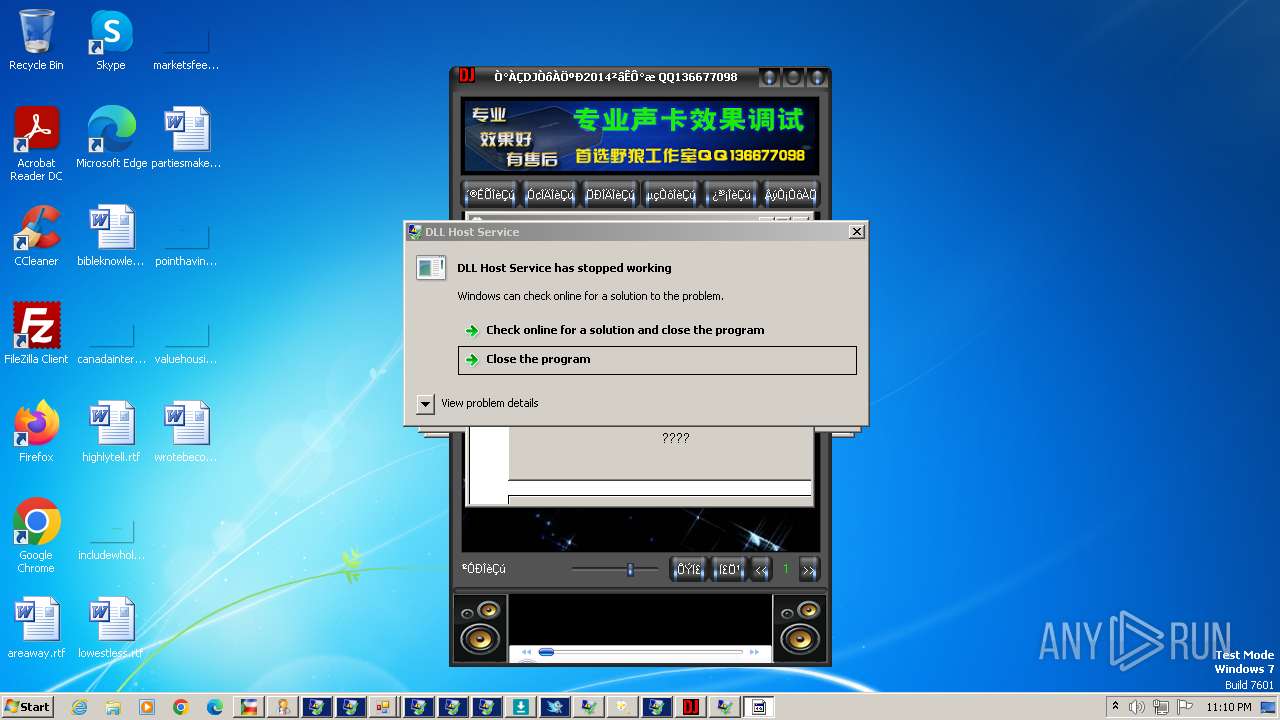Go to next track with >> button
The height and width of the screenshot is (720, 1280).
809,569
